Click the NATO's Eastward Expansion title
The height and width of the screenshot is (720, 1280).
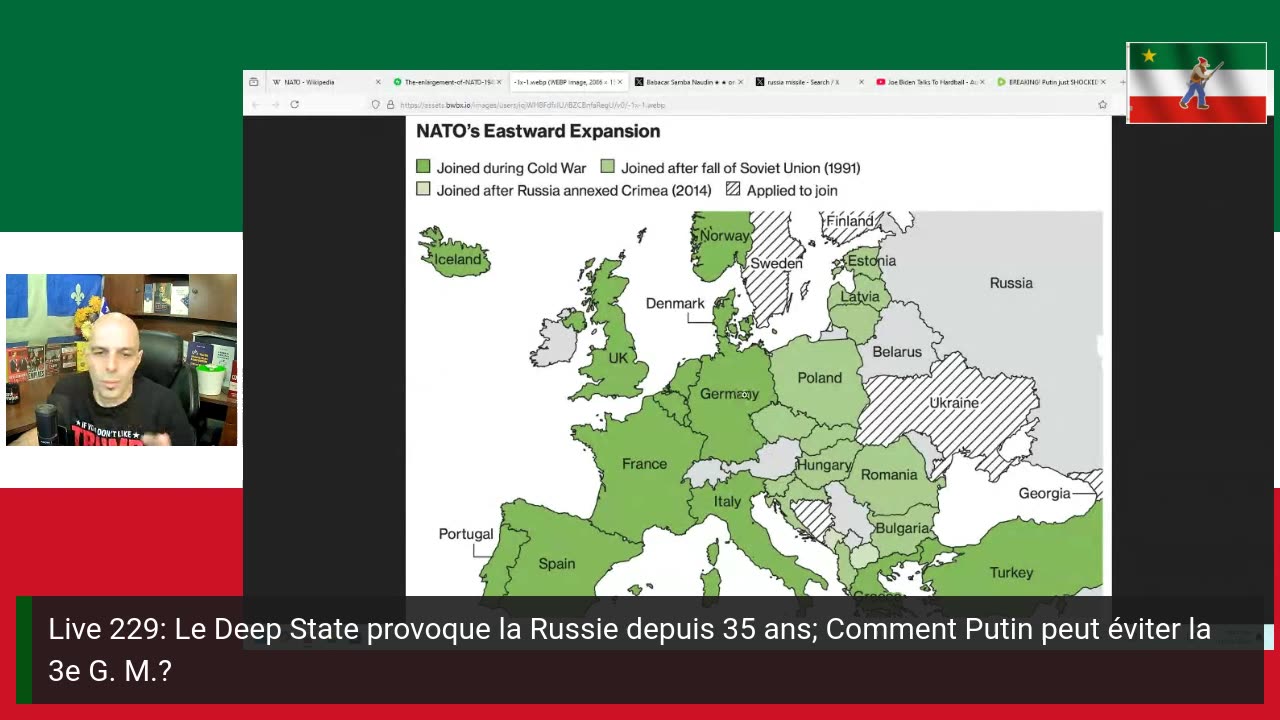click(x=538, y=131)
